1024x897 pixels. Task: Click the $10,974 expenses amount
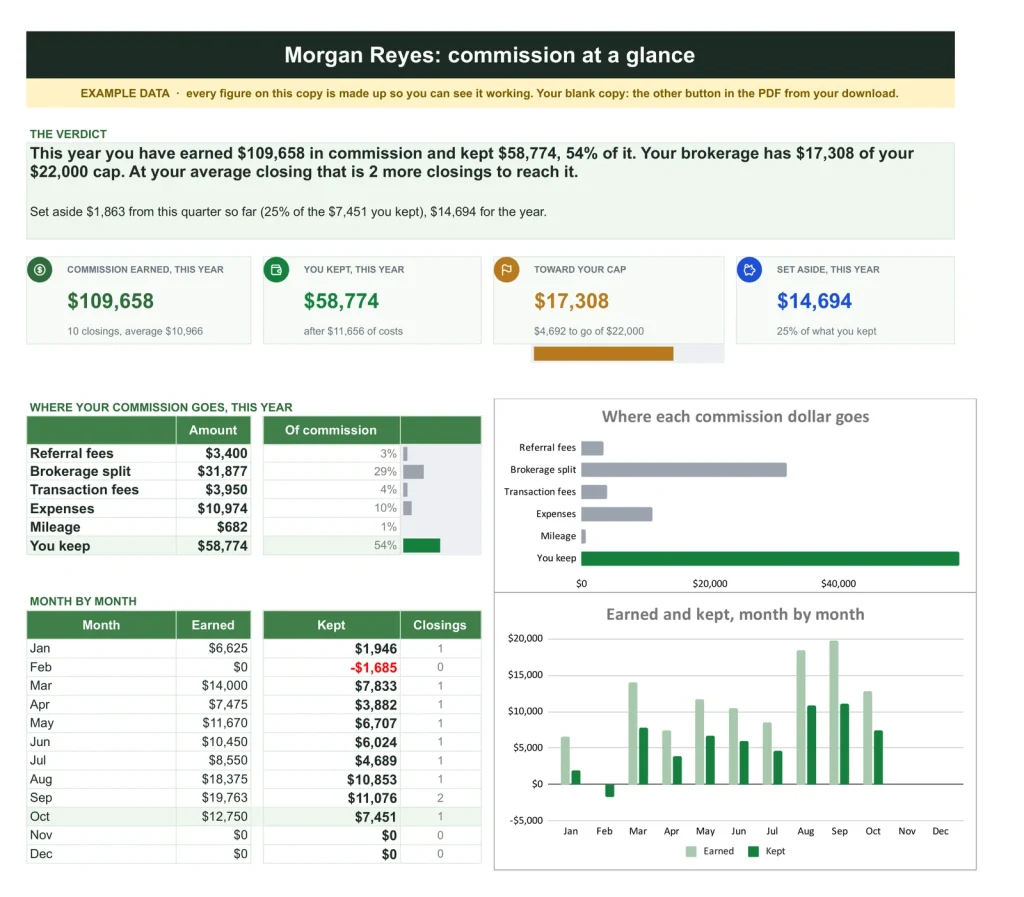[222, 509]
